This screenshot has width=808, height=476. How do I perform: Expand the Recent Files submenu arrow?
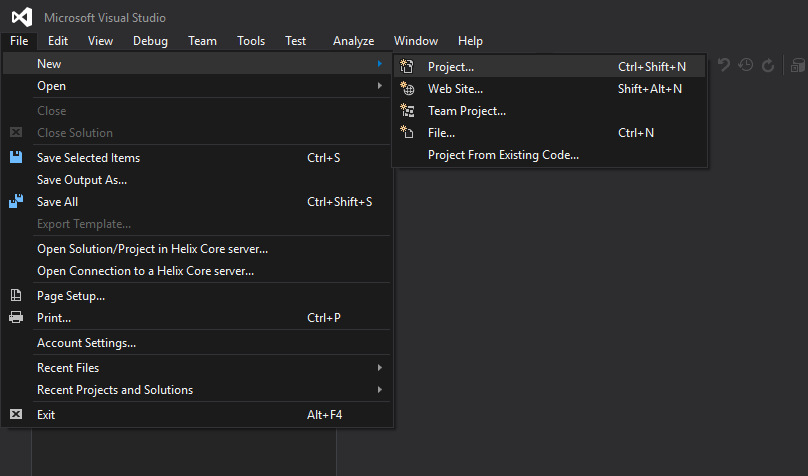point(380,367)
